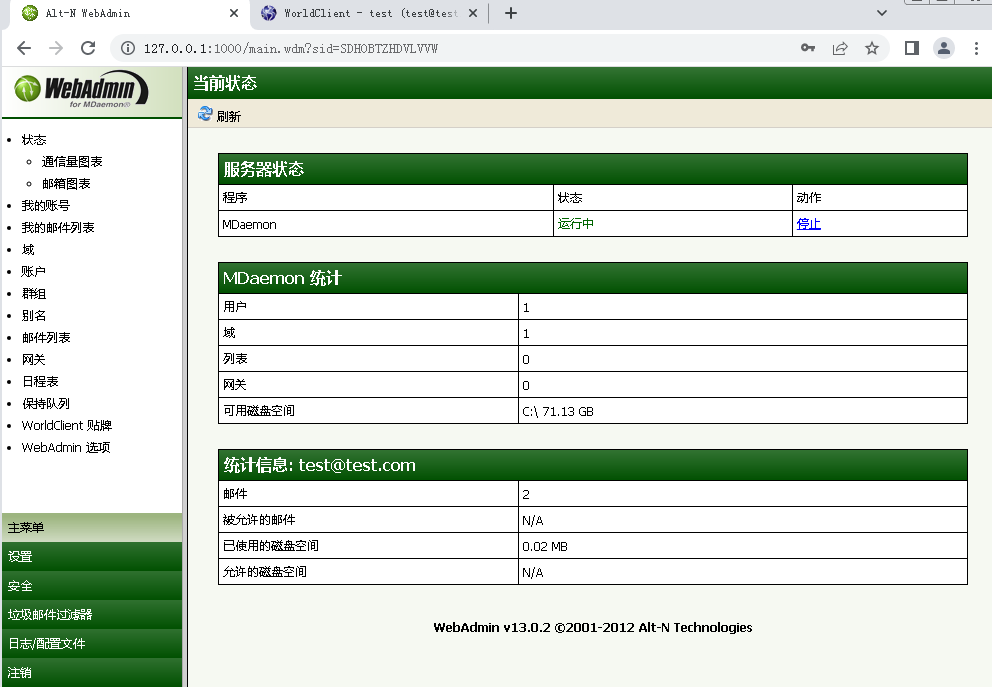
Task: Click the 运行中 status text
Action: pos(576,224)
